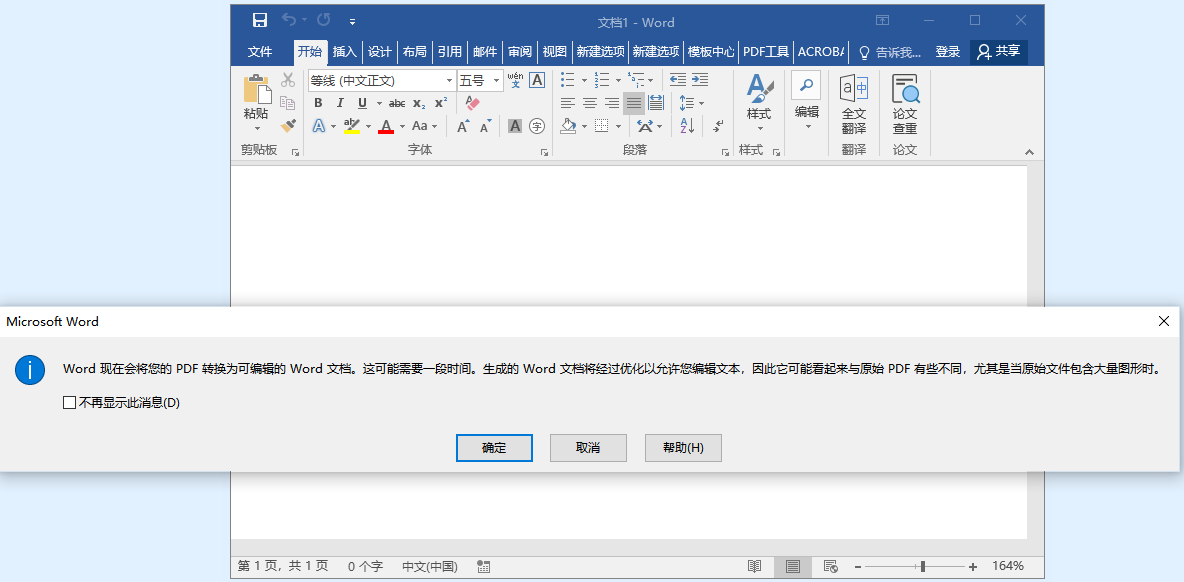Switch to the 插入 tab
Screen dimensions: 1184x582
344,51
